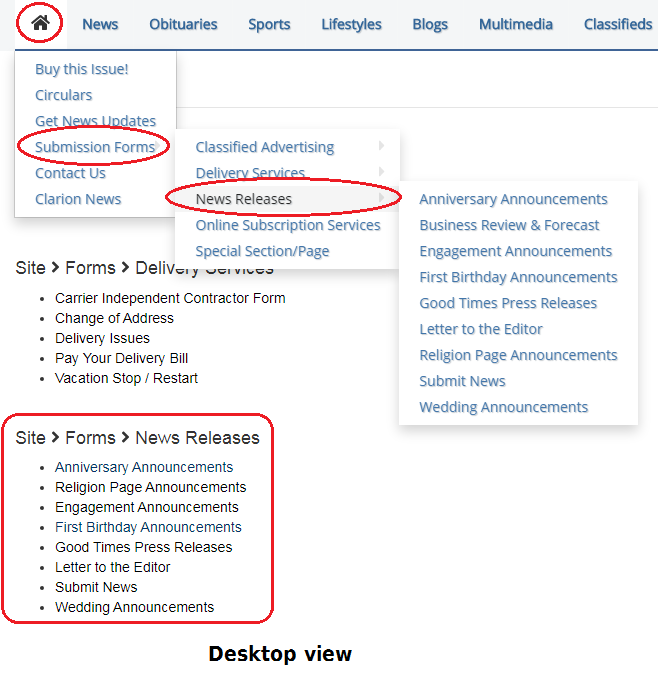Choose Get News Updates menu entry

[x=95, y=121]
